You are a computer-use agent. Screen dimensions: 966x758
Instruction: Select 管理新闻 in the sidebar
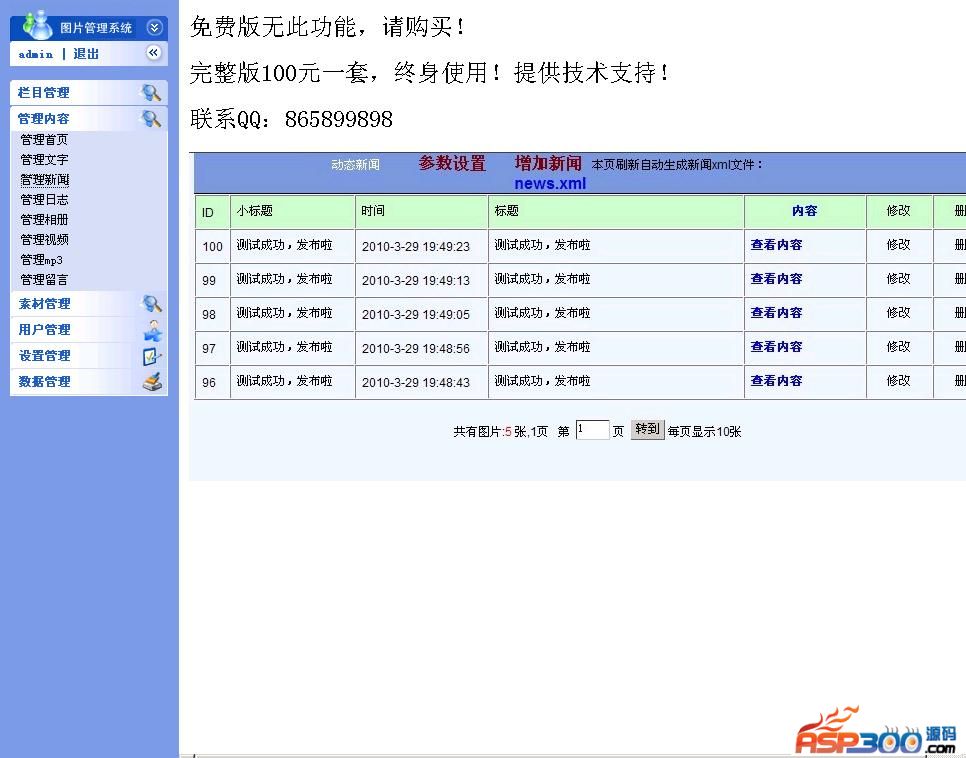44,180
